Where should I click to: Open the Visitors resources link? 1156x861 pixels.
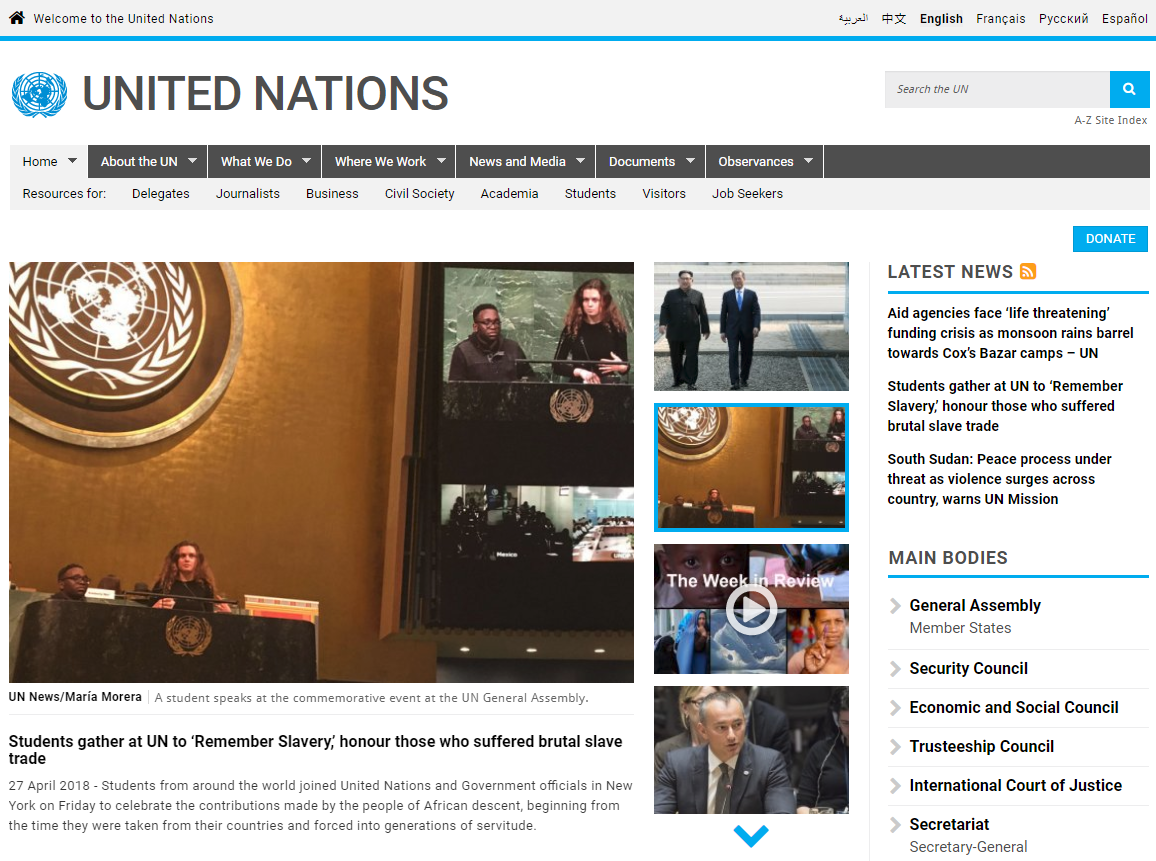664,193
